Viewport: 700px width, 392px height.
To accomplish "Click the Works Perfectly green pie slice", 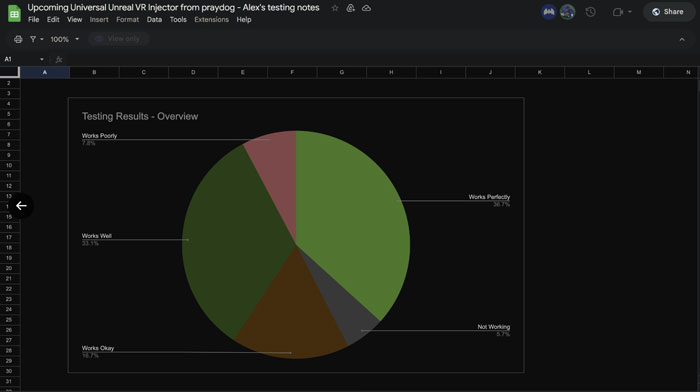I will click(x=353, y=214).
